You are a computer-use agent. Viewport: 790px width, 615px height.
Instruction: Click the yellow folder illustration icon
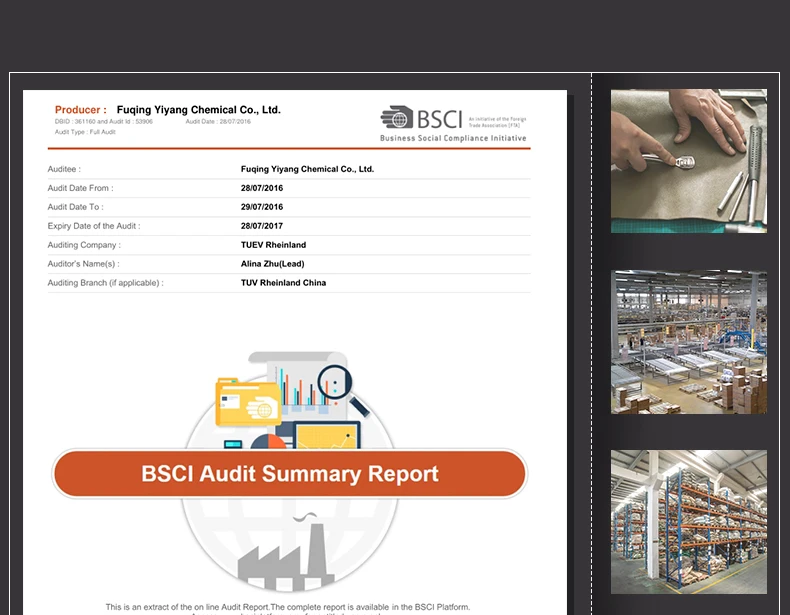tap(248, 402)
